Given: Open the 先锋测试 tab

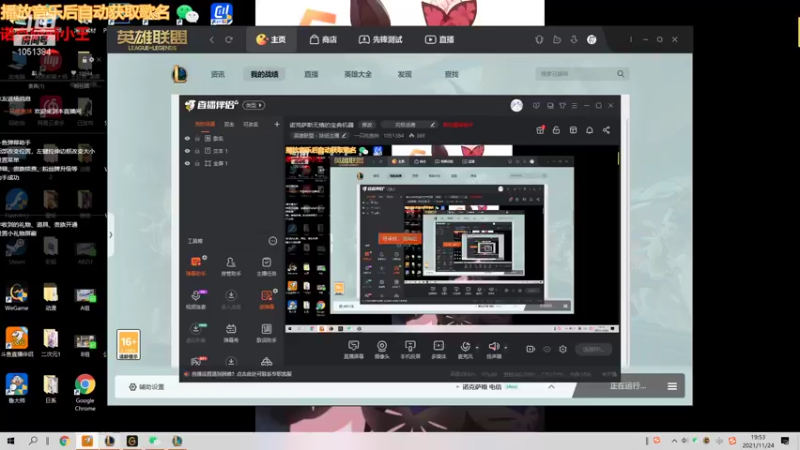Looking at the screenshot, I should click(381, 39).
